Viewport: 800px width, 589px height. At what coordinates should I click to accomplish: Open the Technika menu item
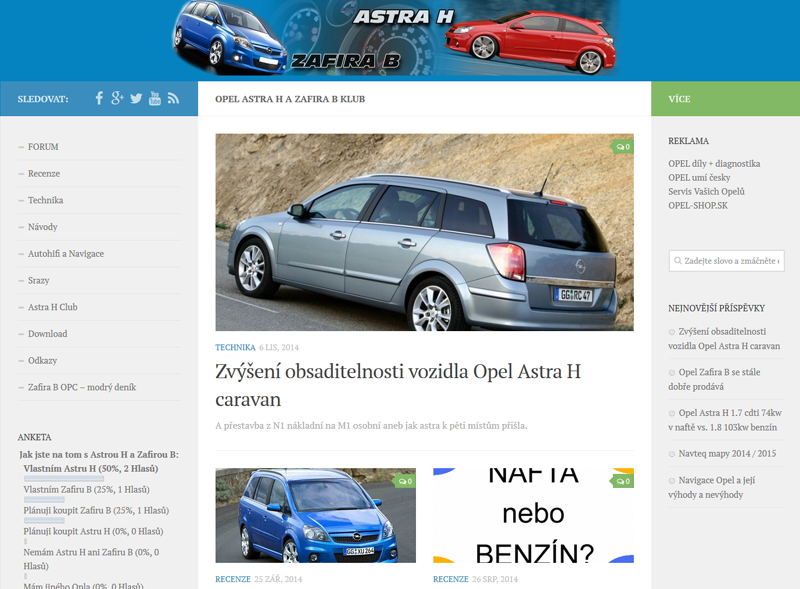tap(45, 200)
